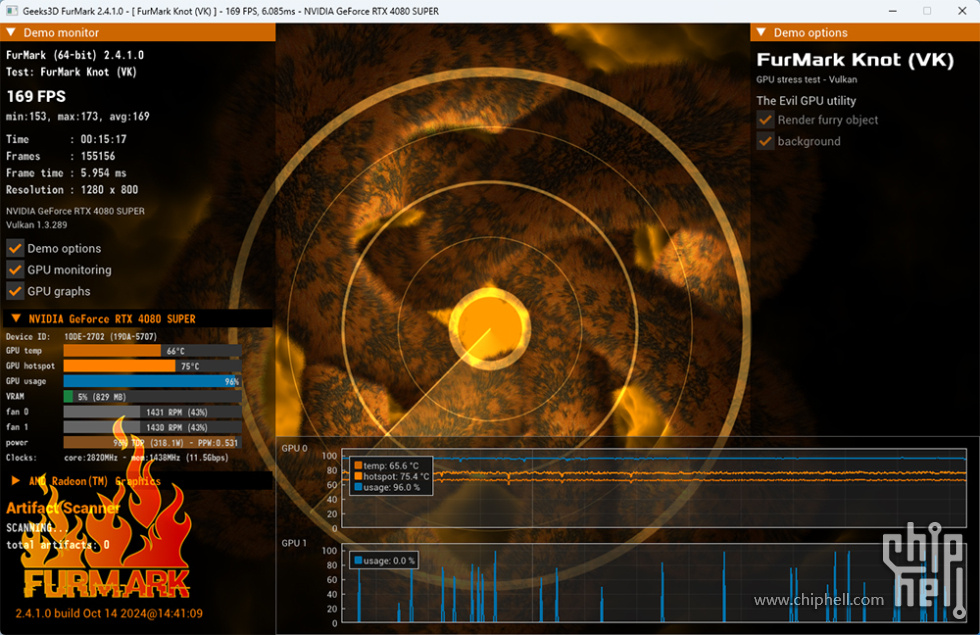
Task: Toggle the background checkbox
Action: pyautogui.click(x=765, y=141)
